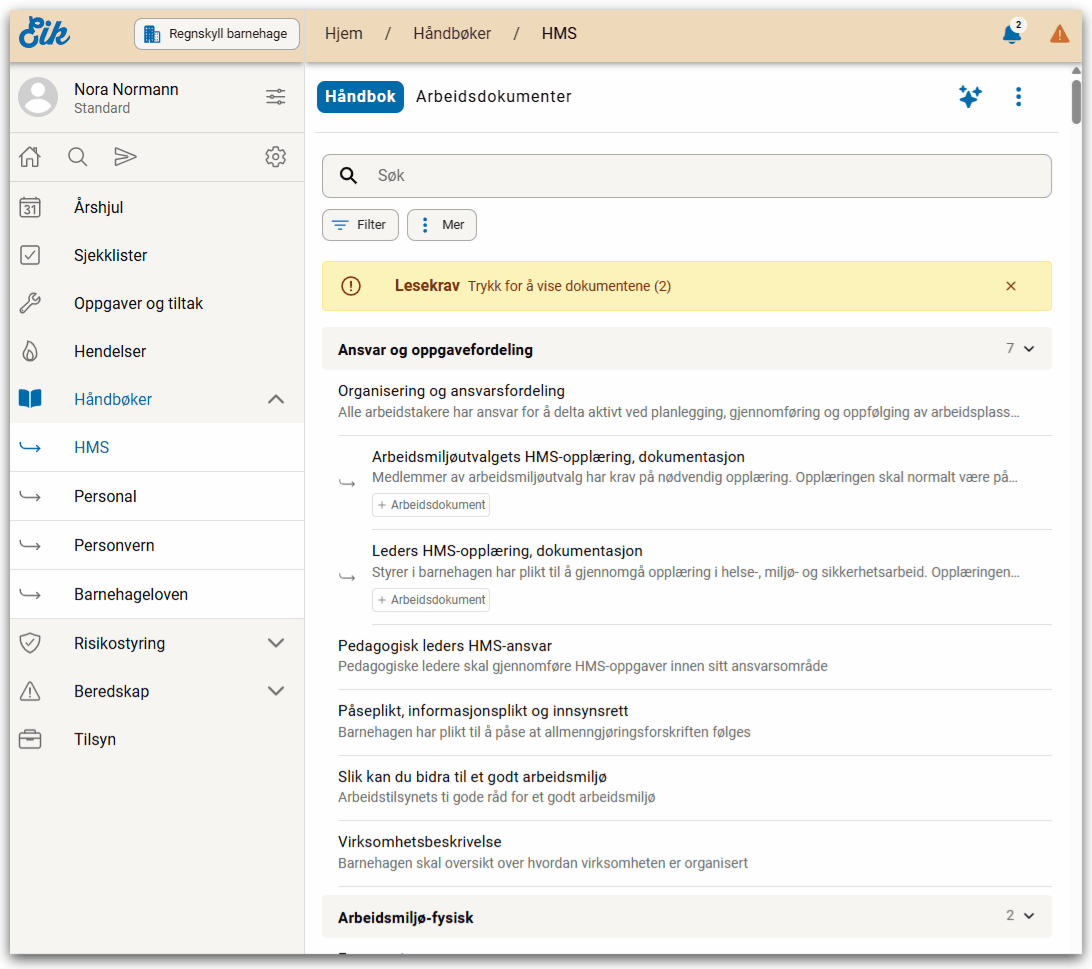Select the Håndbok tab

pyautogui.click(x=360, y=97)
